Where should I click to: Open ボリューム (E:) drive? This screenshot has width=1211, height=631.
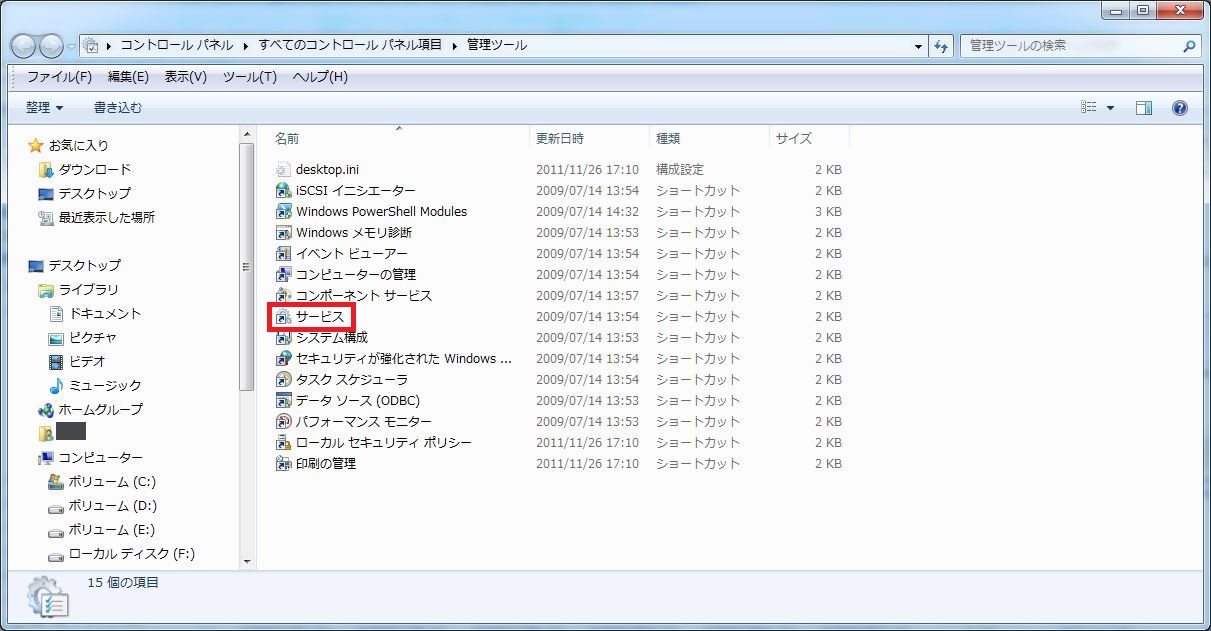coord(102,530)
